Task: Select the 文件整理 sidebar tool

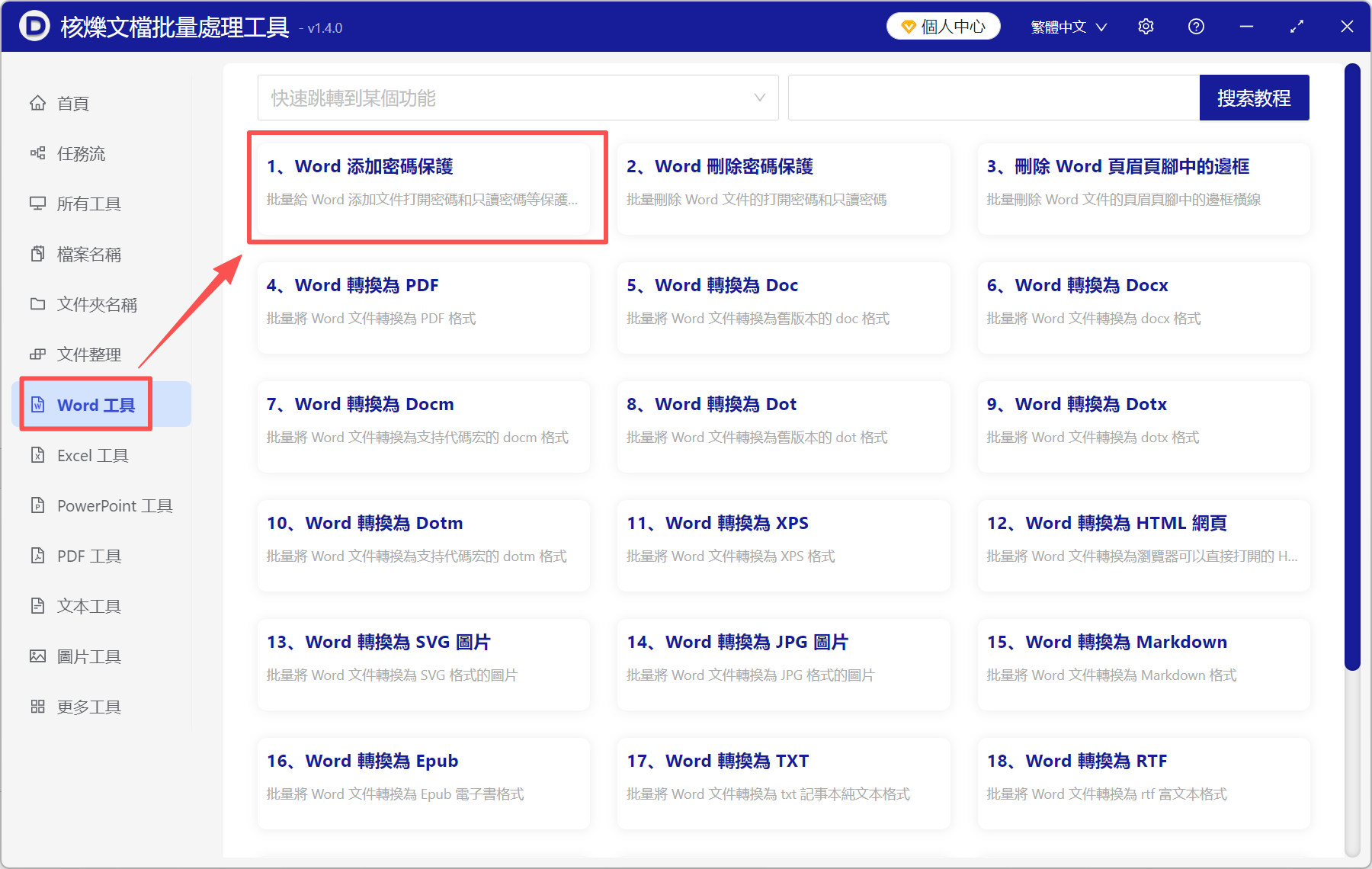Action: coord(88,354)
